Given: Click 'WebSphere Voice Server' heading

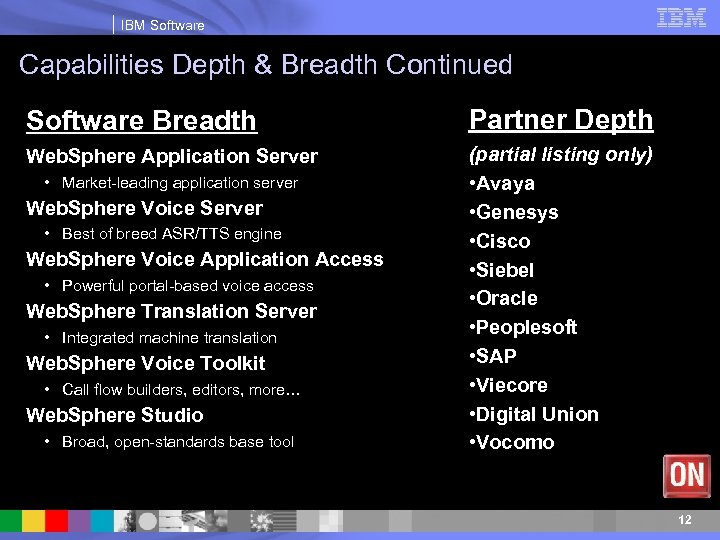Looking at the screenshot, I should 145,208.
